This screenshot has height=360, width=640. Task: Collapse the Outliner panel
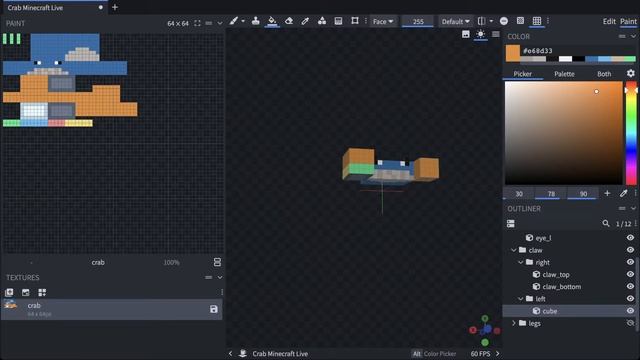(633, 209)
